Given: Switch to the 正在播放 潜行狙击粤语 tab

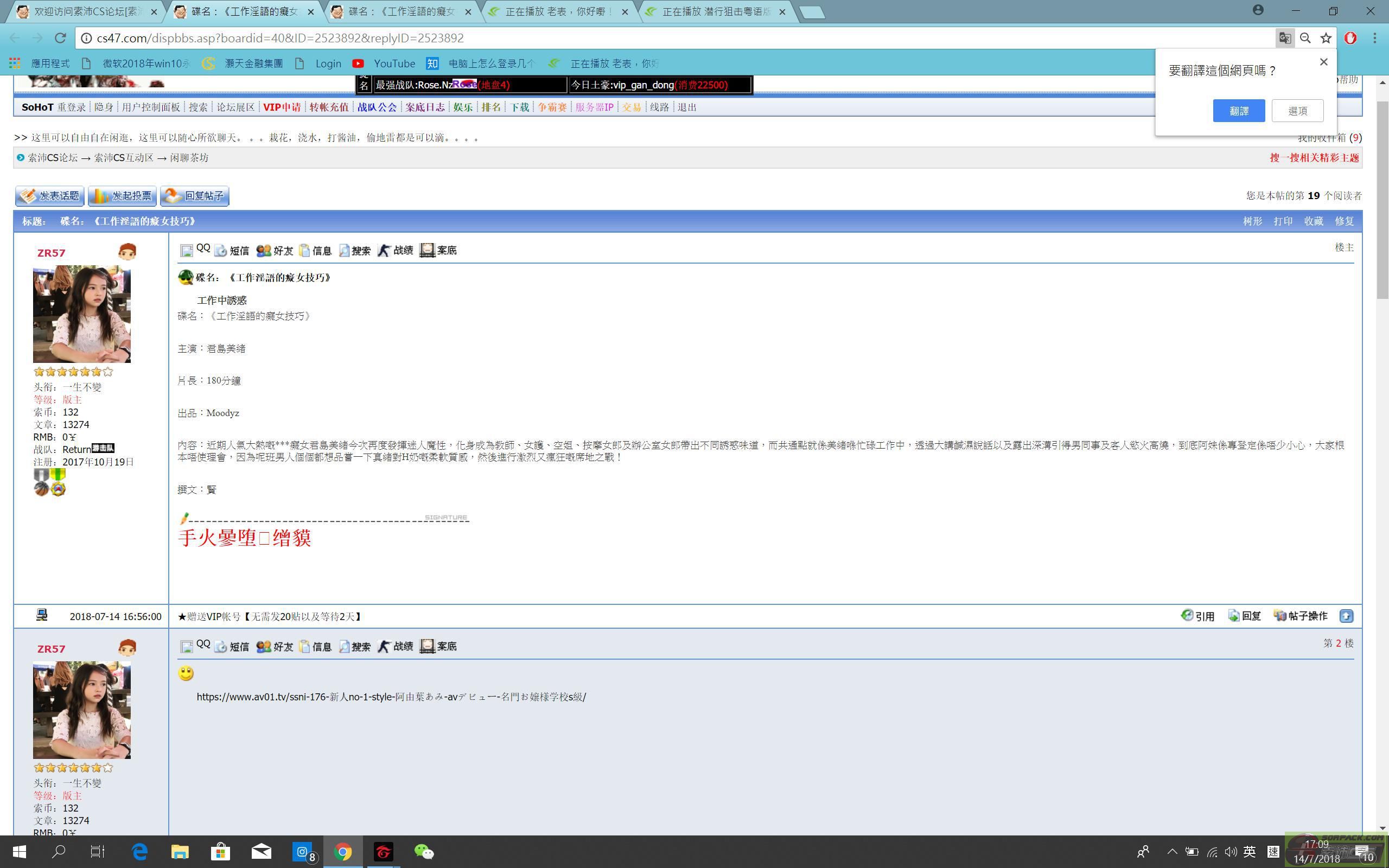Looking at the screenshot, I should [x=715, y=11].
